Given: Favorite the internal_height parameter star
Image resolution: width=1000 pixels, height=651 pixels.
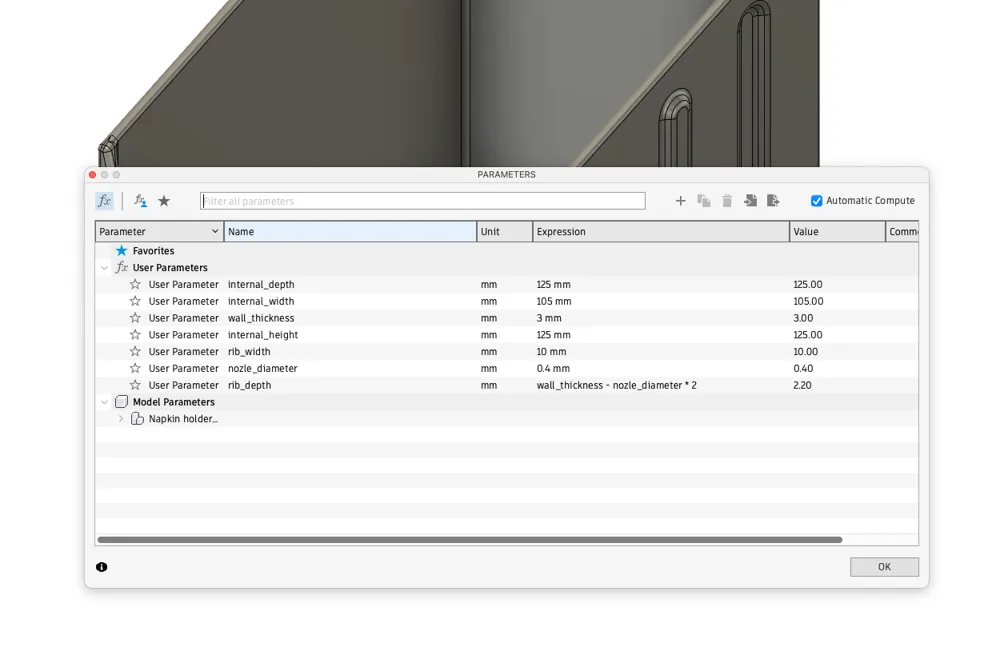Looking at the screenshot, I should pyautogui.click(x=135, y=335).
